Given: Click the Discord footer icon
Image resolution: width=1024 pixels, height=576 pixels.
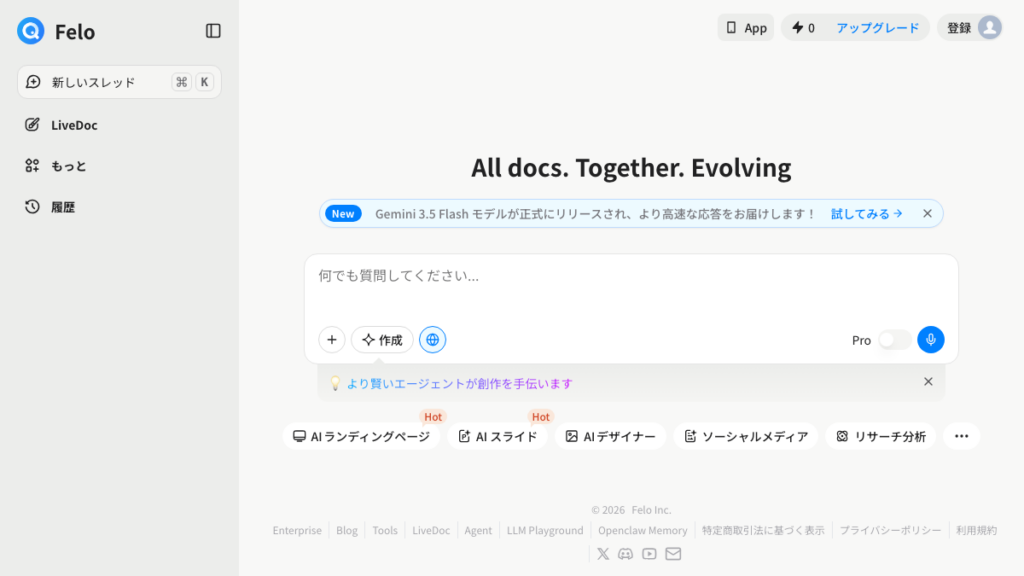Looking at the screenshot, I should [626, 554].
